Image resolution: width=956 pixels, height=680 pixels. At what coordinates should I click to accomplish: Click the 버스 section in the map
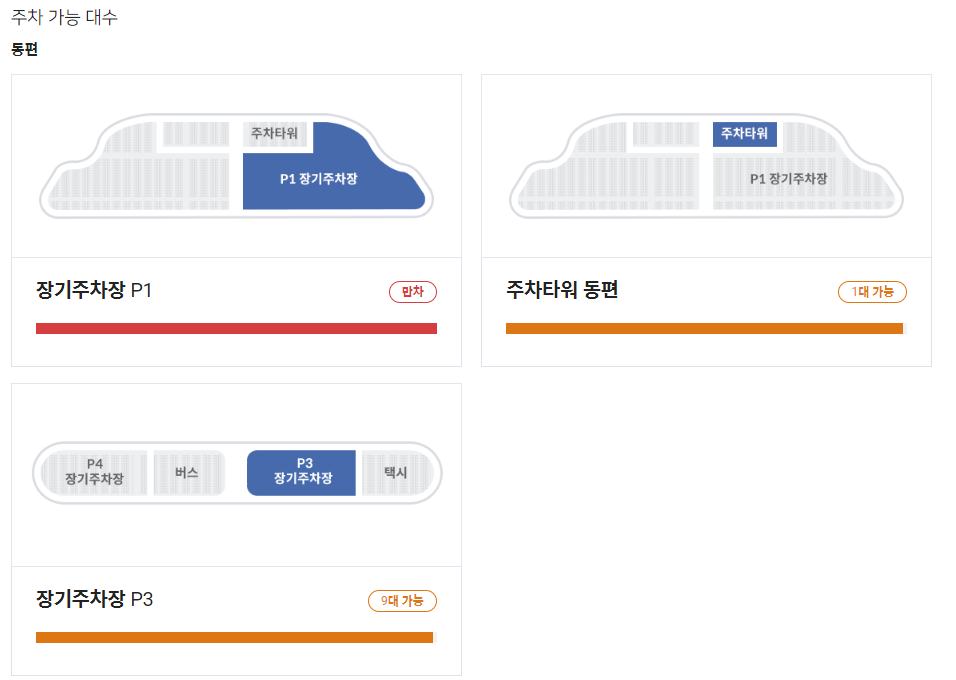point(188,473)
